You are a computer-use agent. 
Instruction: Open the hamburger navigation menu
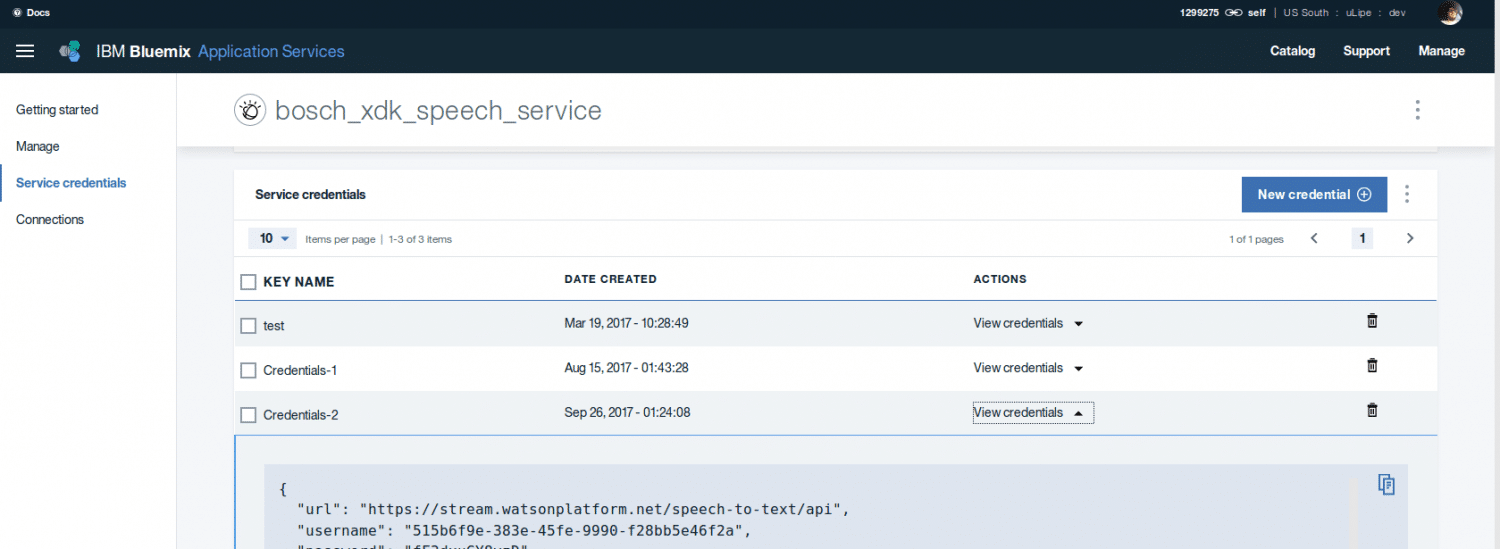[25, 51]
